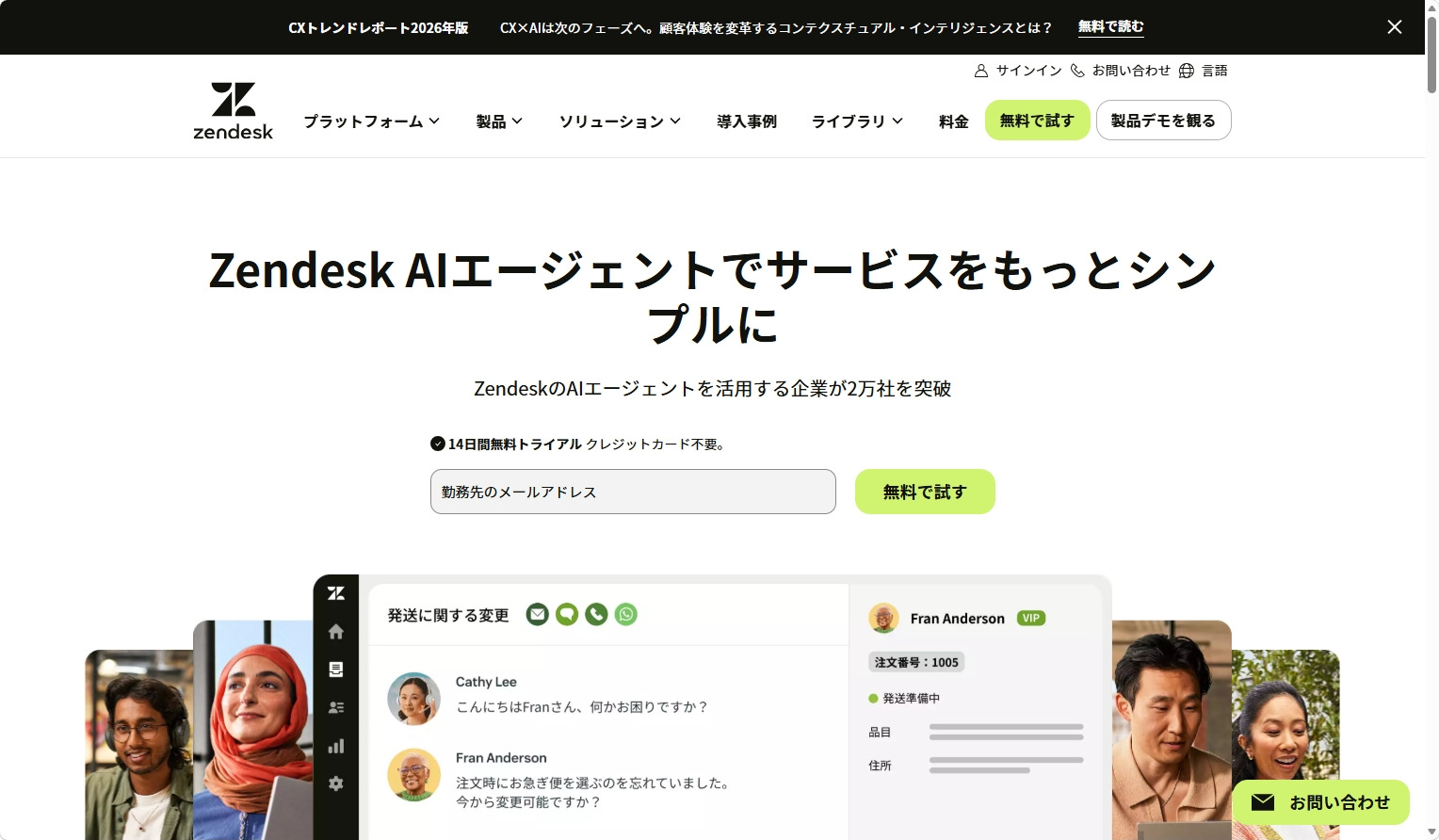Close the top announcement banner
Viewport: 1439px width, 840px height.
pyautogui.click(x=1395, y=27)
